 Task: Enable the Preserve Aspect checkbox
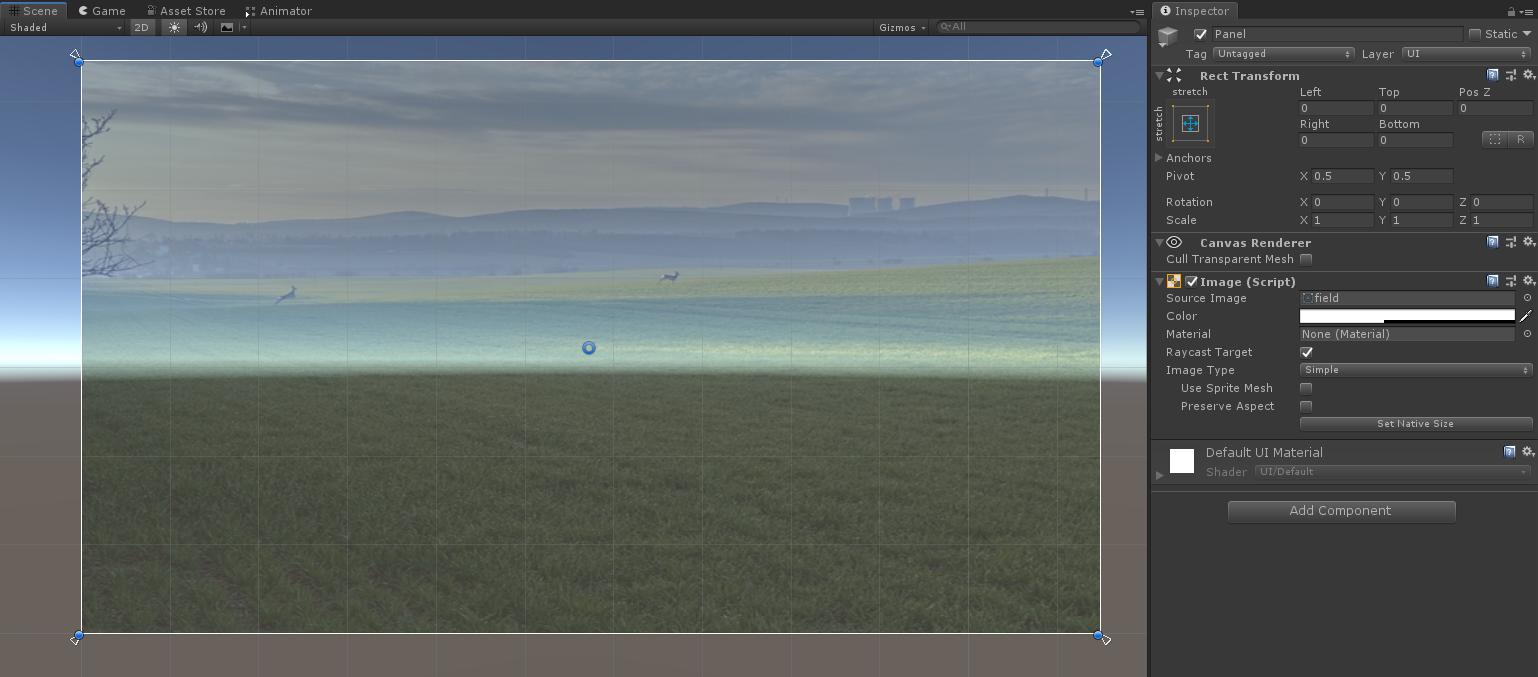pyautogui.click(x=1306, y=406)
